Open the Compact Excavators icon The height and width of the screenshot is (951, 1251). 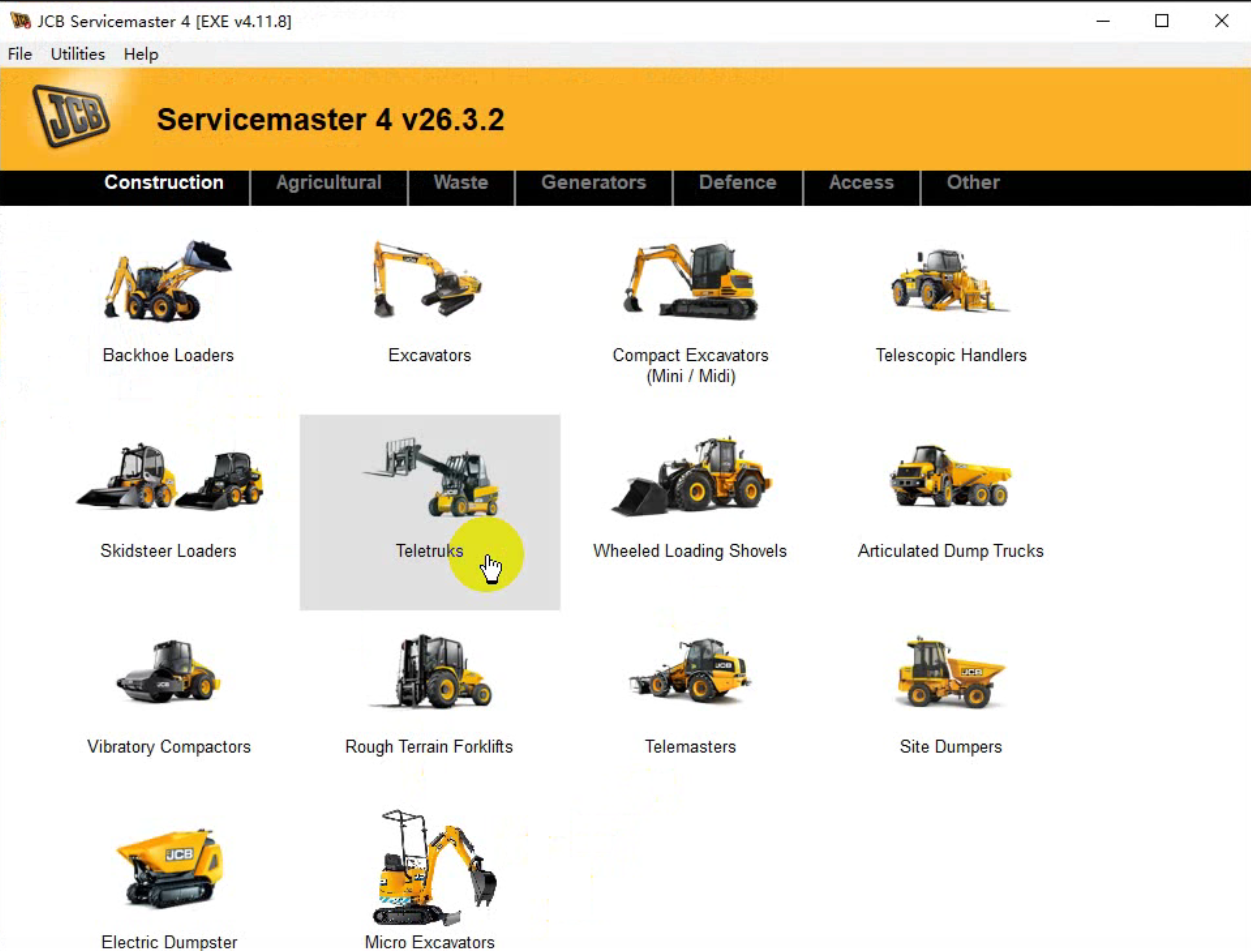(x=690, y=281)
